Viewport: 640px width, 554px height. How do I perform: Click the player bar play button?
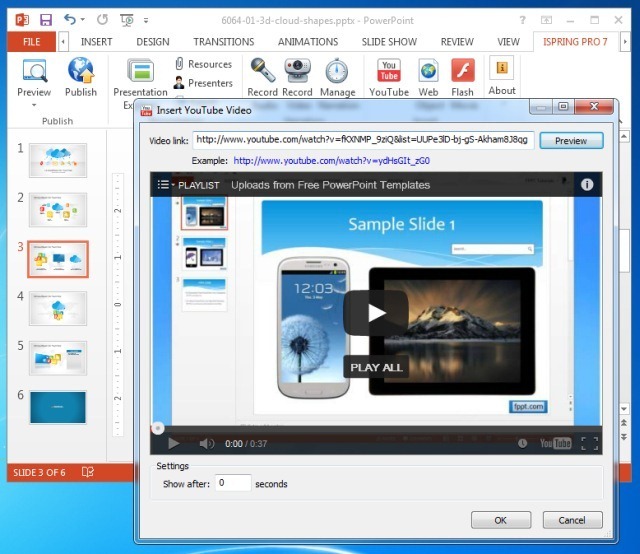click(x=173, y=443)
